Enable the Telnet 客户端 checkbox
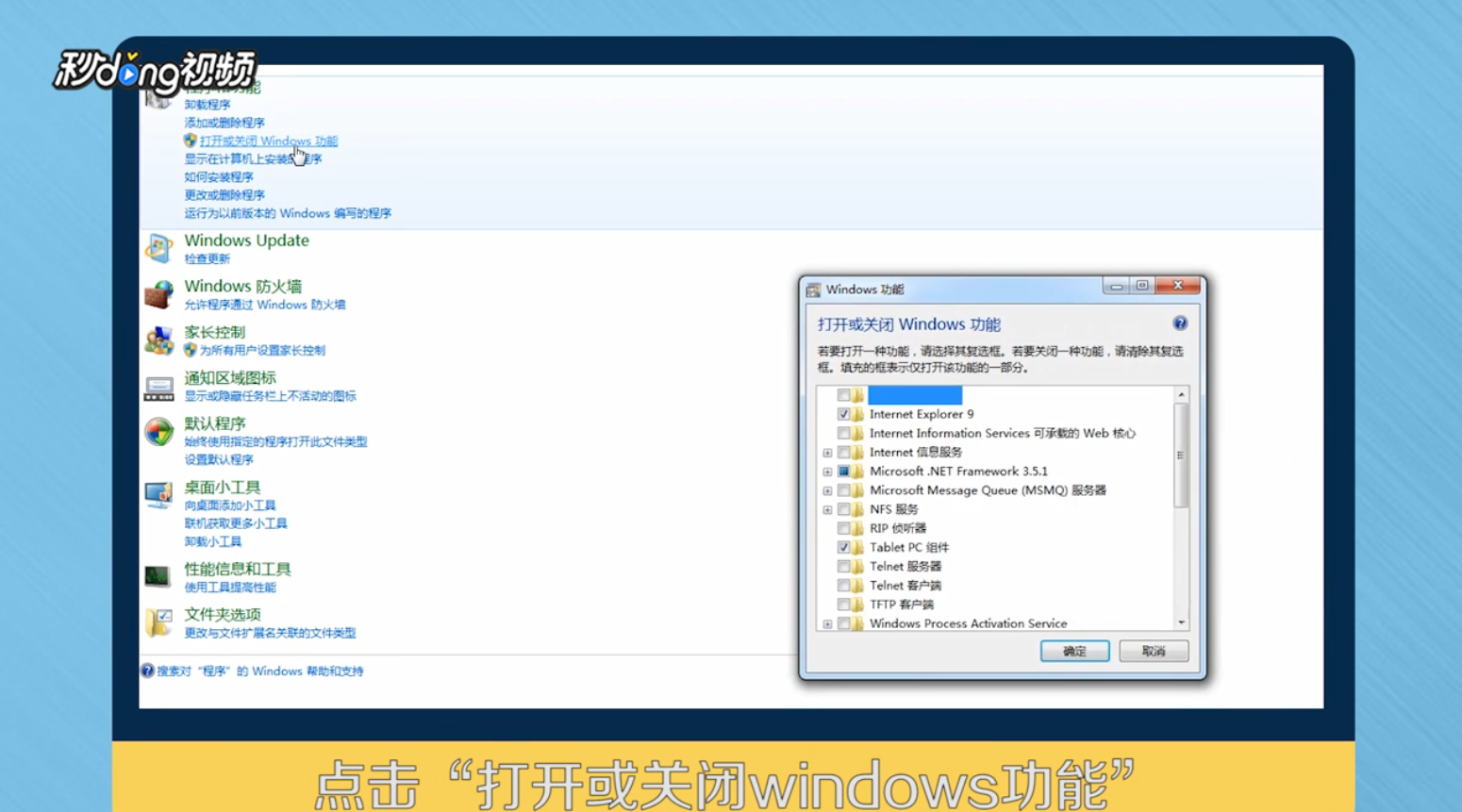Image resolution: width=1462 pixels, height=812 pixels. coord(843,585)
